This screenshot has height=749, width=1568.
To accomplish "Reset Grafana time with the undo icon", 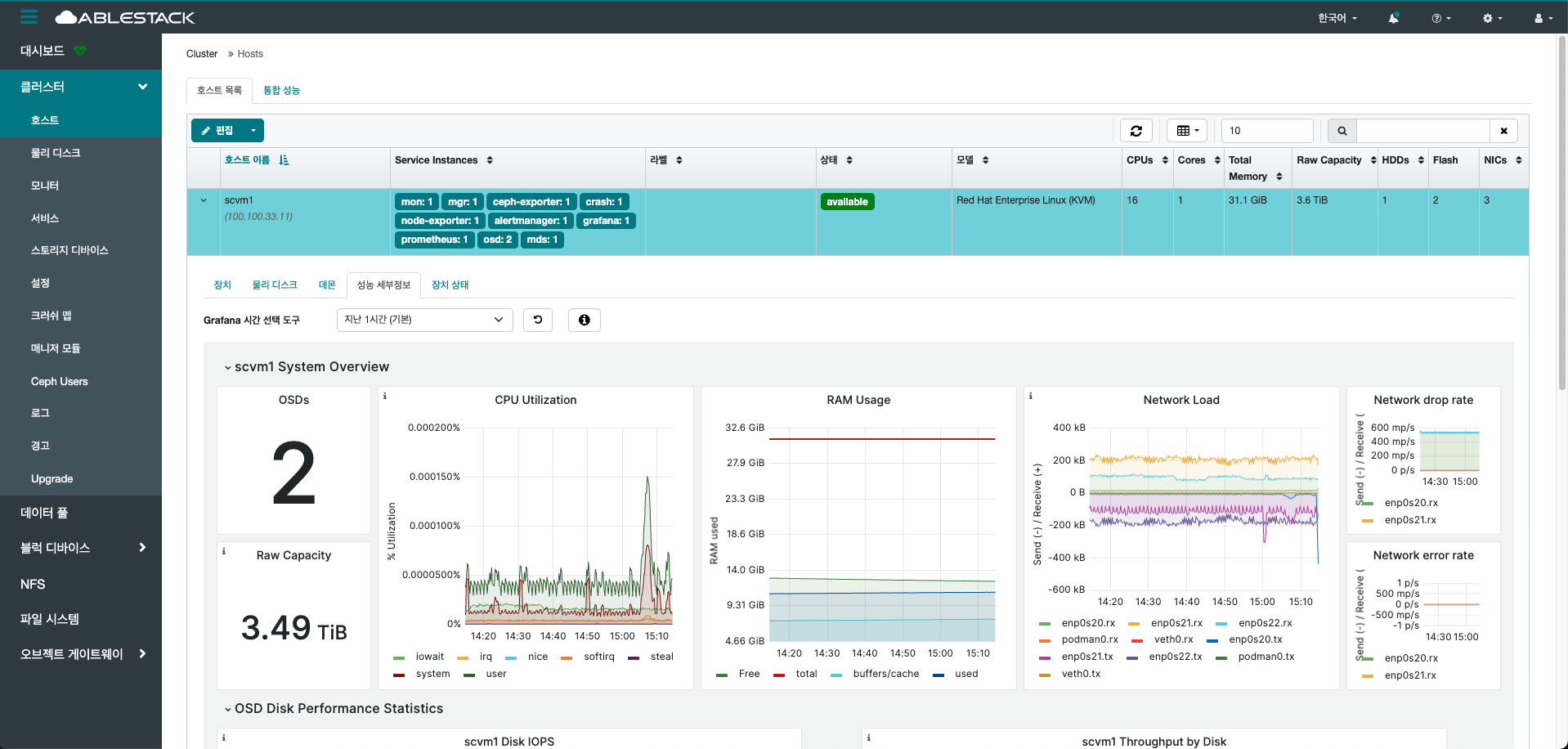I will 538,320.
